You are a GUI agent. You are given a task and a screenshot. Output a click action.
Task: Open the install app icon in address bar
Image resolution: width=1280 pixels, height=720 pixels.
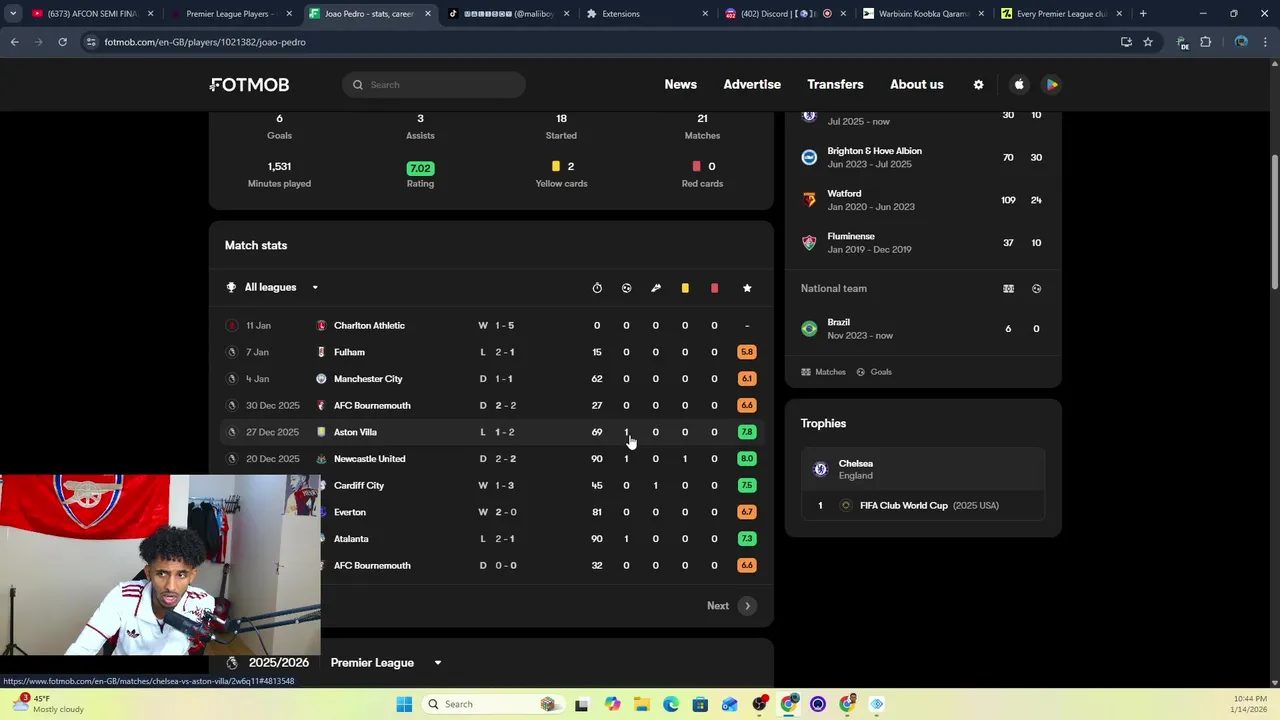(x=1126, y=42)
